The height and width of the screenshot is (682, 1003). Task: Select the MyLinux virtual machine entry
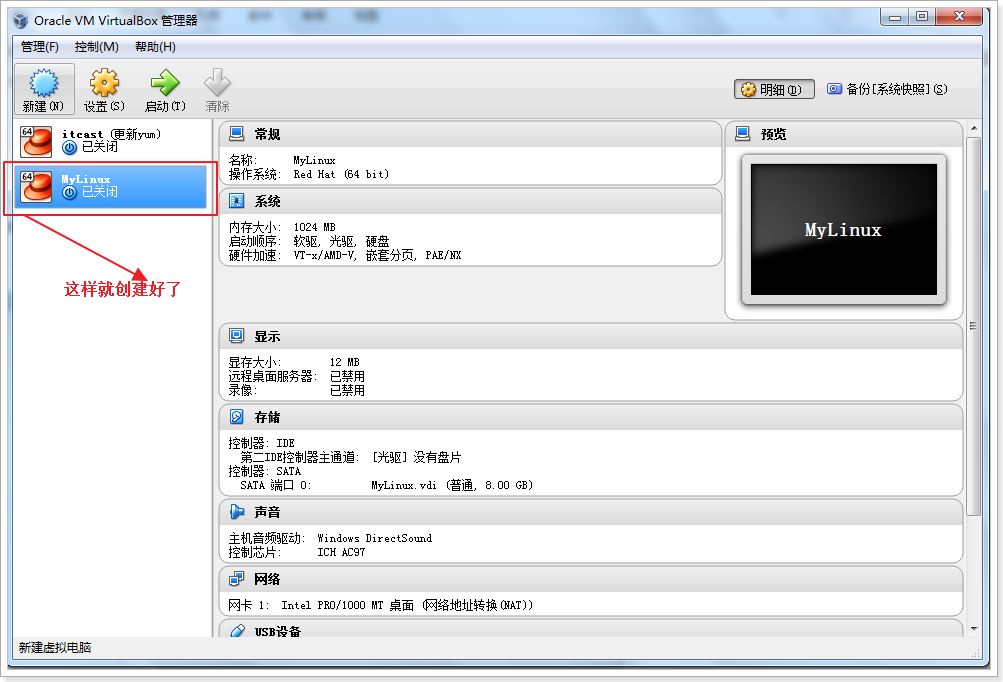(111, 186)
